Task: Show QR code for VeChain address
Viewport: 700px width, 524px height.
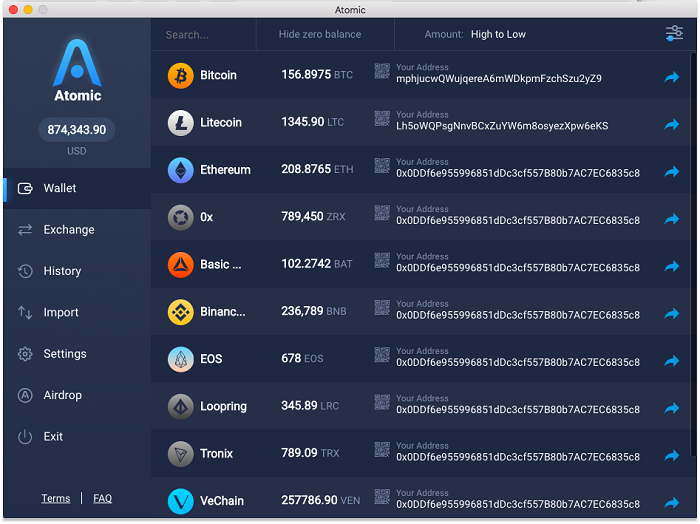Action: tap(382, 497)
